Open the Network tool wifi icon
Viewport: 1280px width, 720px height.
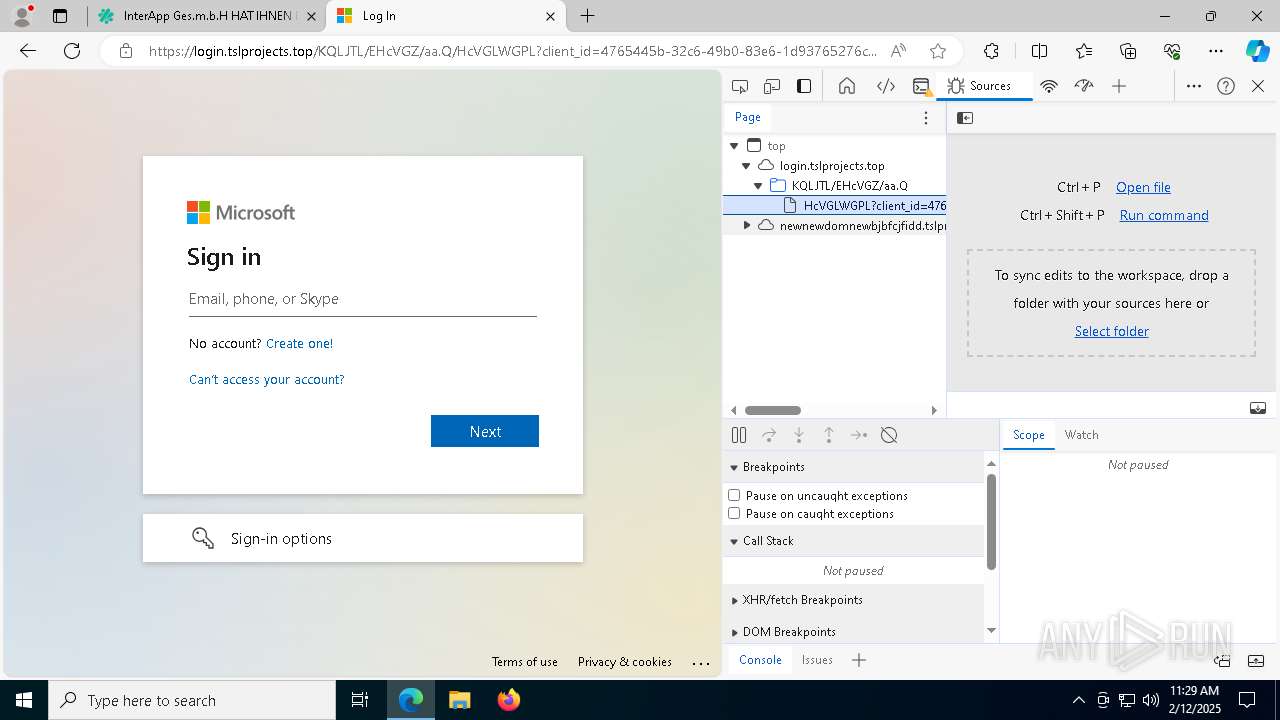(1049, 86)
